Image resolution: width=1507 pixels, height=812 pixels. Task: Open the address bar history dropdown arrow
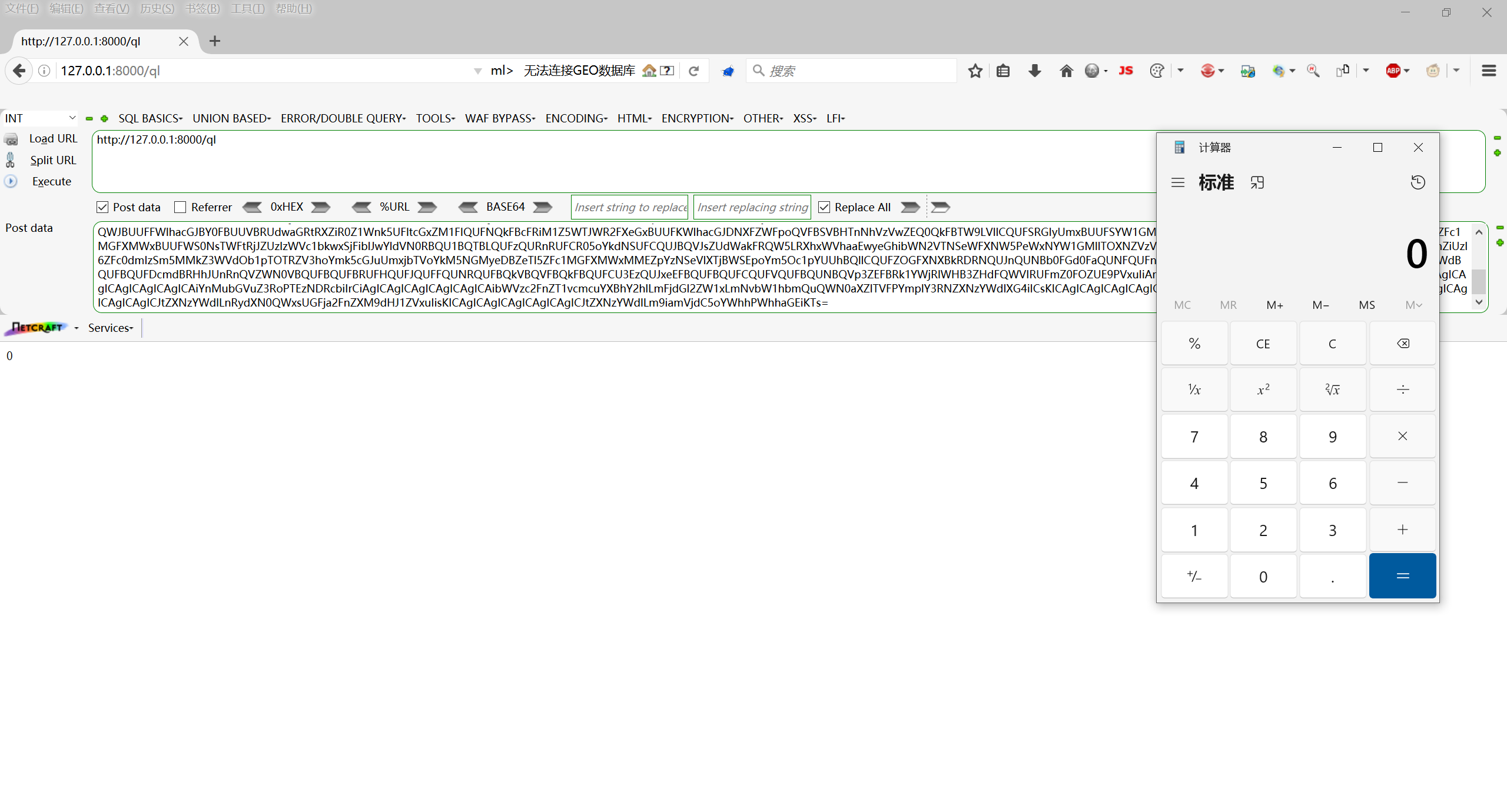[477, 71]
